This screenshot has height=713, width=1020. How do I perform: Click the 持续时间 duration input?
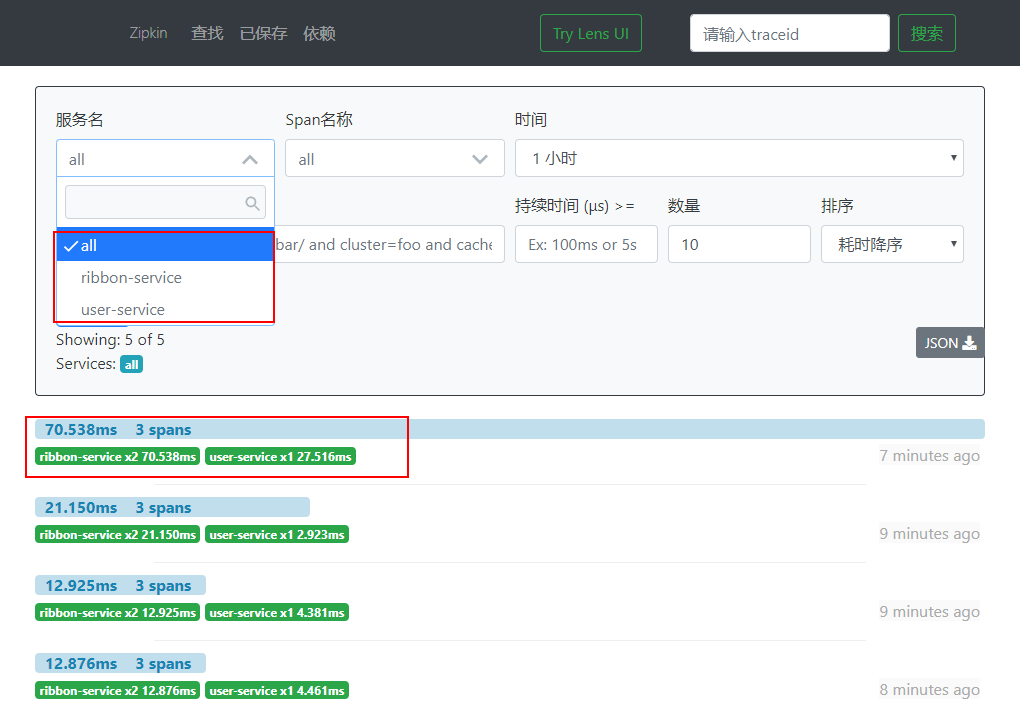click(586, 245)
